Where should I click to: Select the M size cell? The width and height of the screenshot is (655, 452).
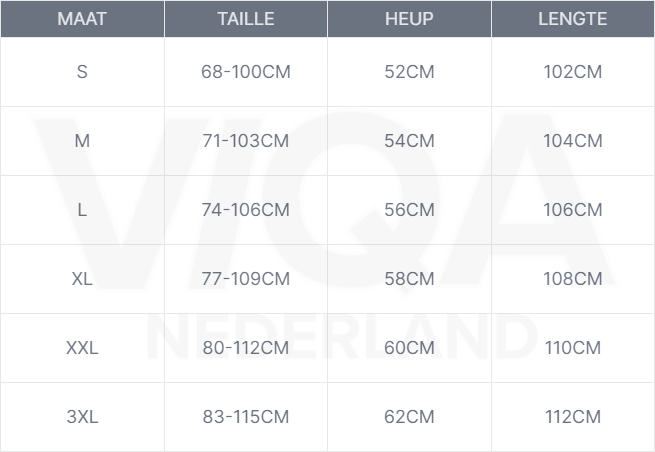click(x=82, y=141)
